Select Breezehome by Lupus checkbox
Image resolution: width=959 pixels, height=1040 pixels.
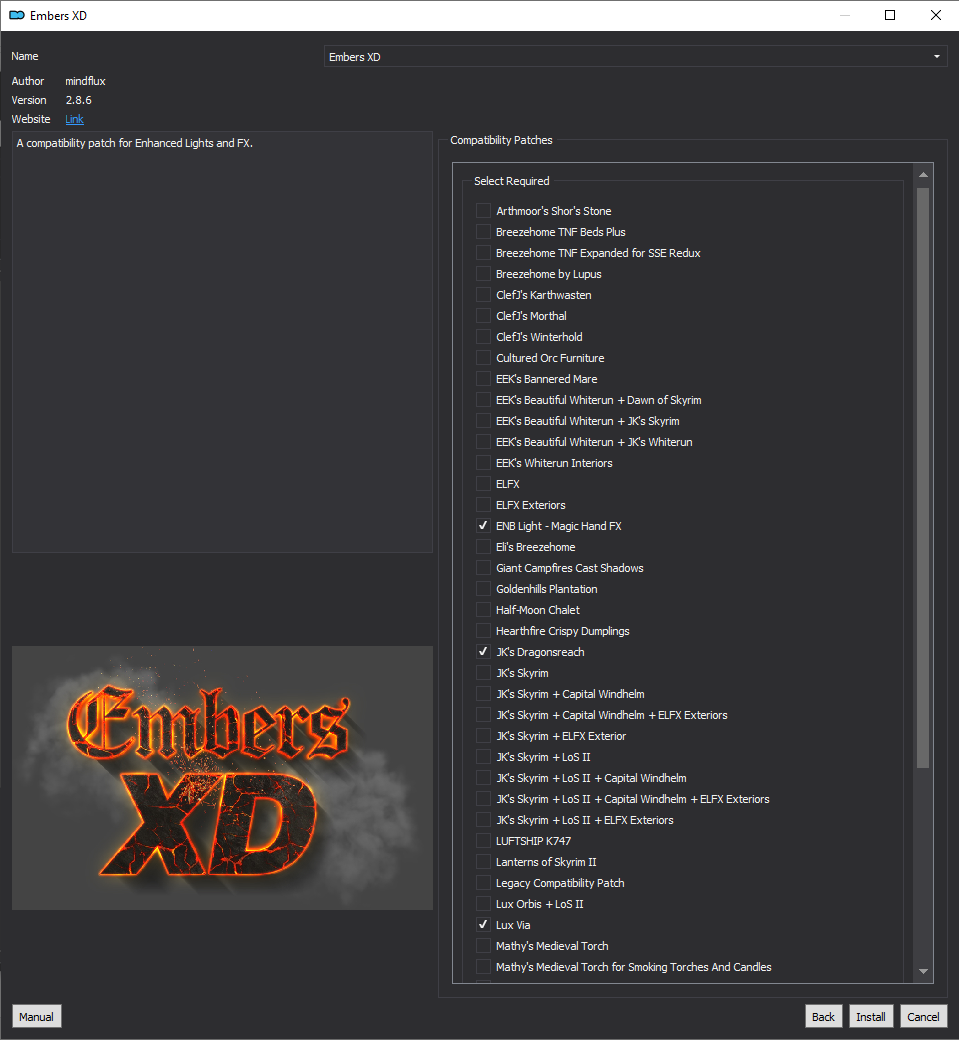click(483, 274)
